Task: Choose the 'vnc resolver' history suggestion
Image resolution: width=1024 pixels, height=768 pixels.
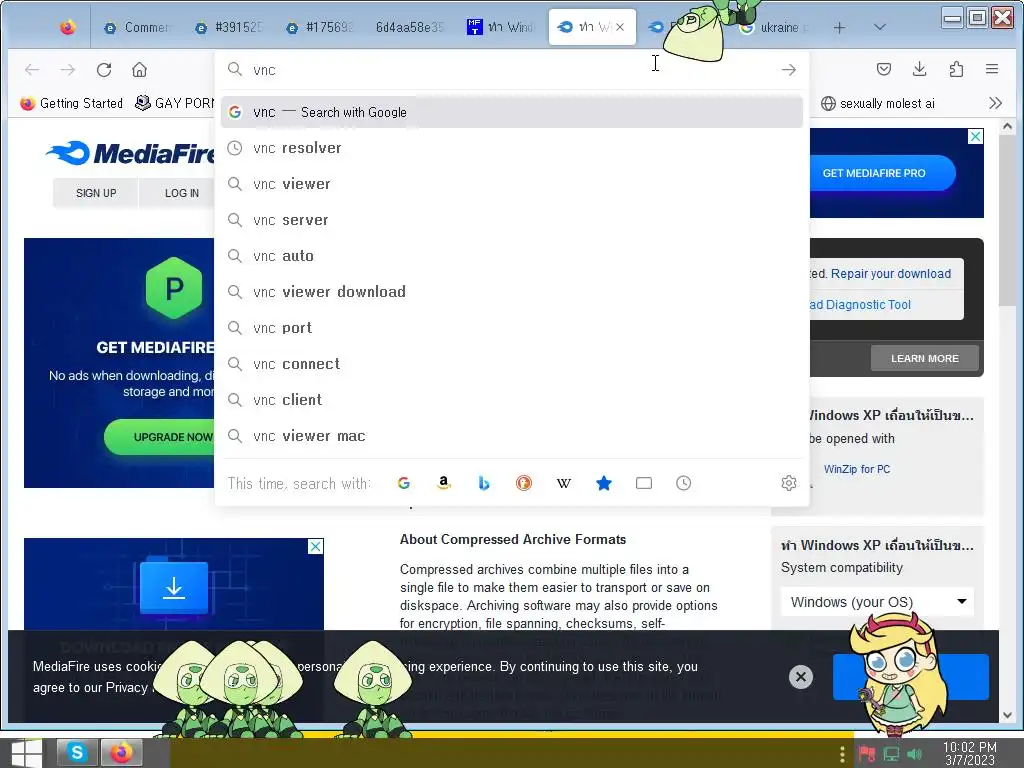Action: (x=511, y=148)
